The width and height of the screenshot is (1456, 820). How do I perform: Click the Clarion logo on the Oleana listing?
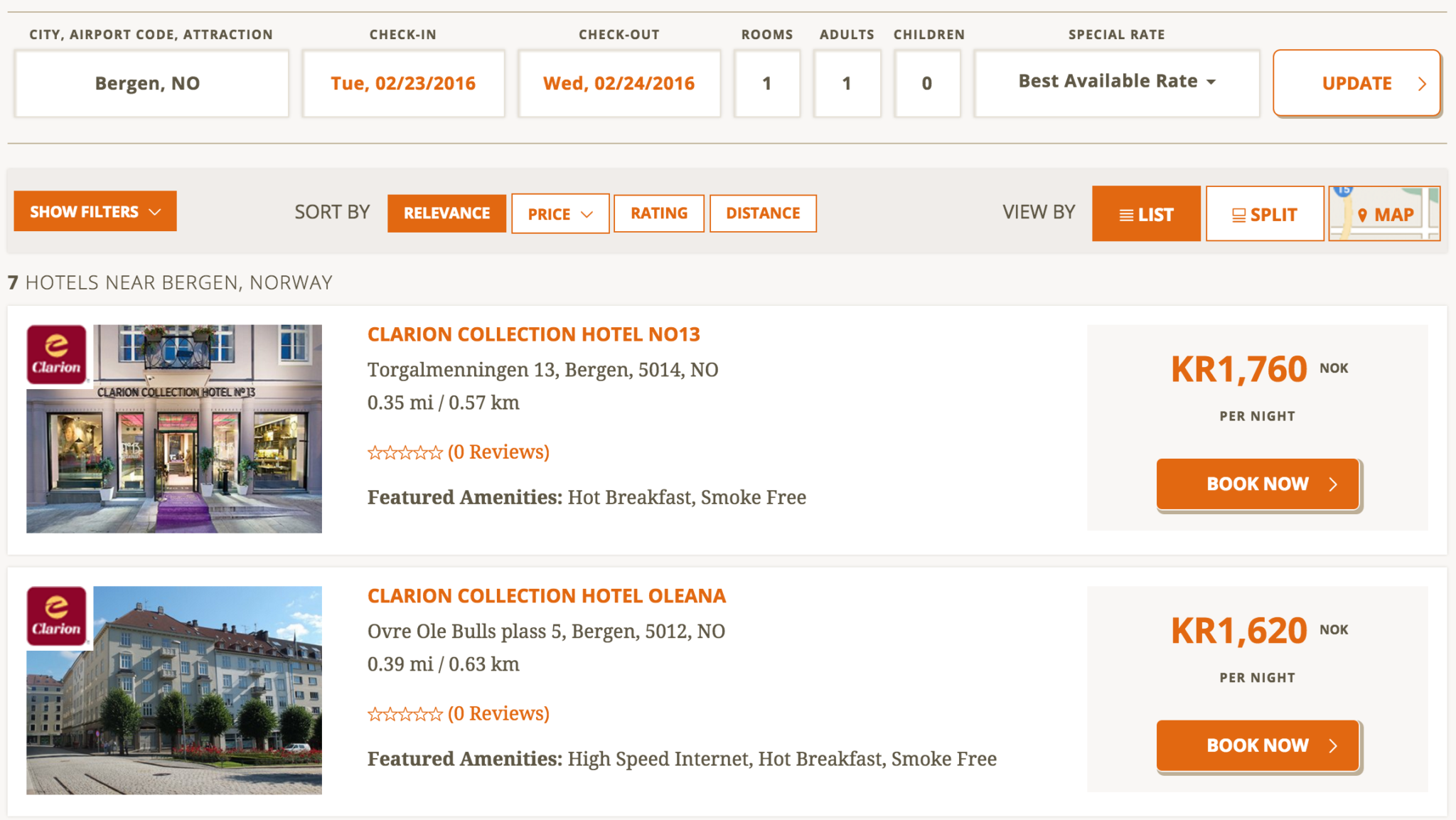tap(57, 616)
